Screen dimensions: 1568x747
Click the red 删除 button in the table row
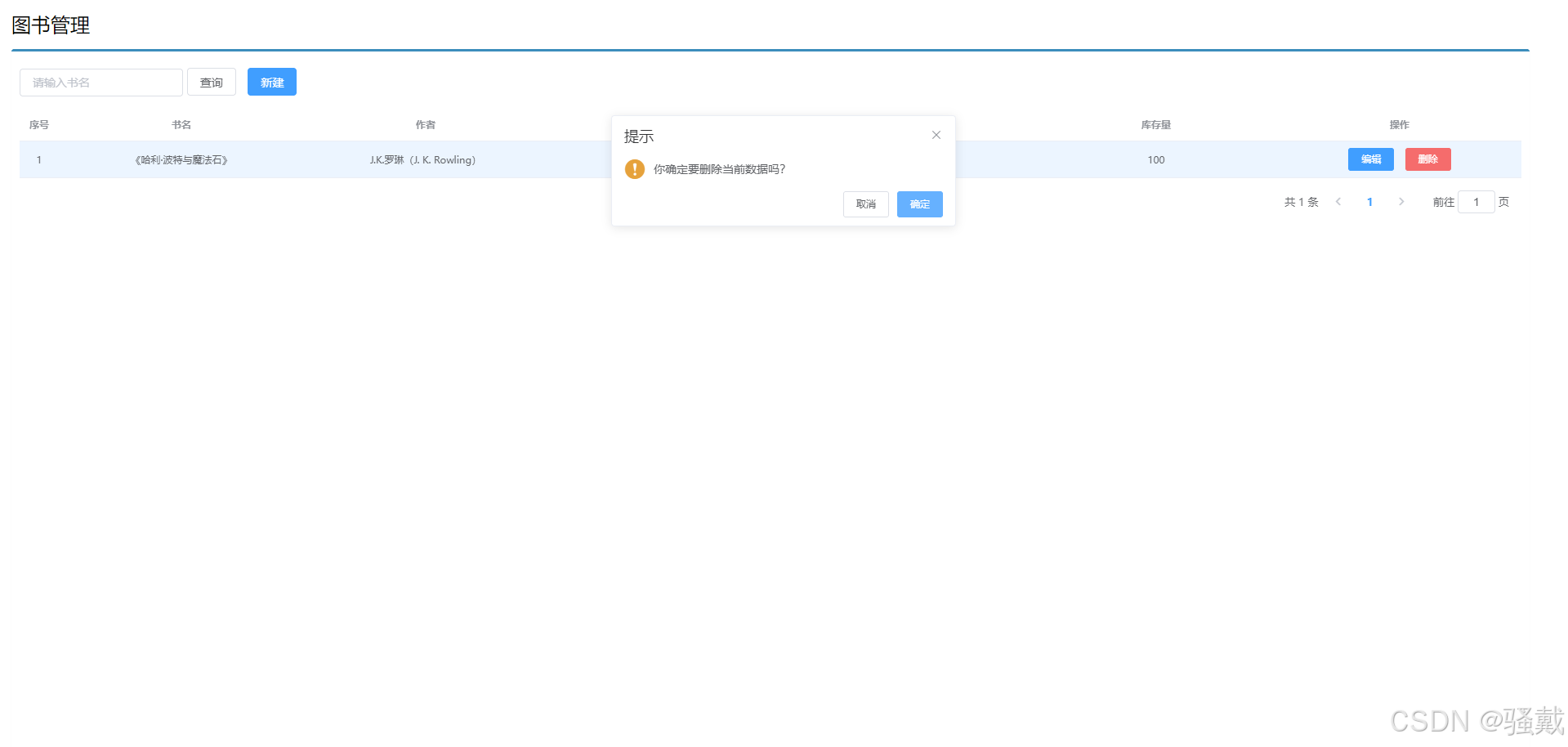[x=1427, y=159]
